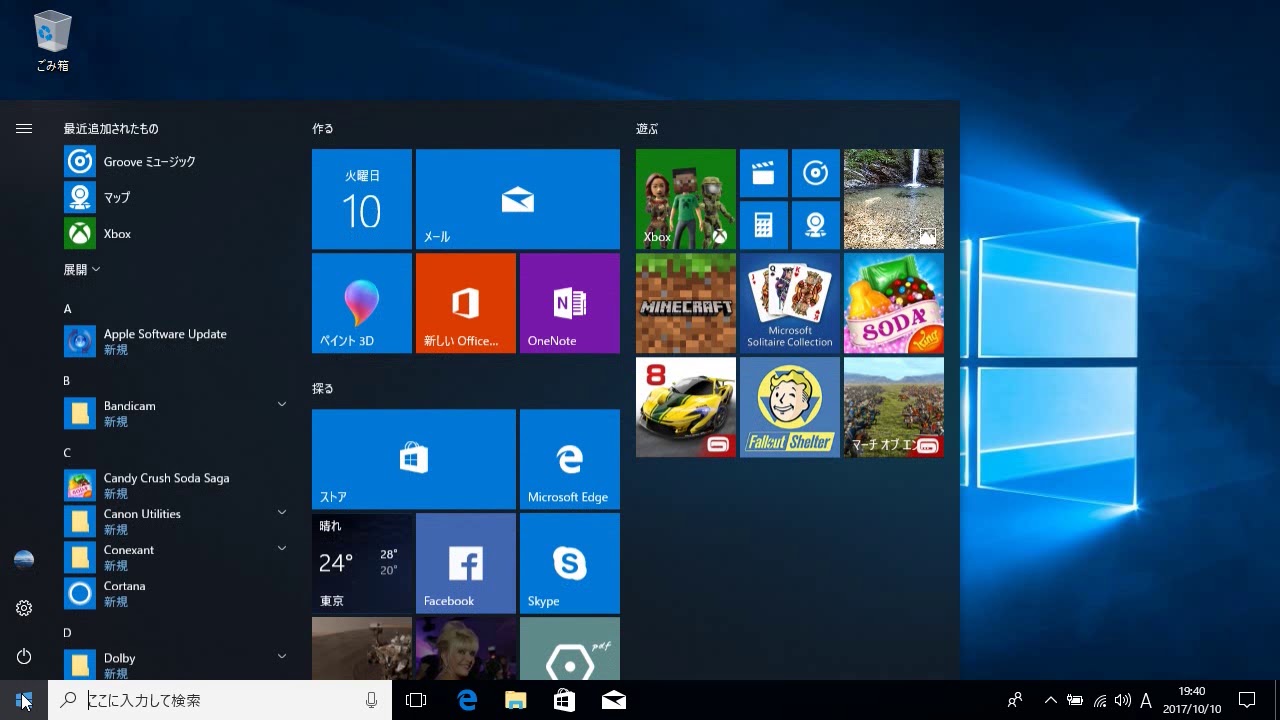
Task: Open the Groove Music app icon
Action: click(80, 161)
